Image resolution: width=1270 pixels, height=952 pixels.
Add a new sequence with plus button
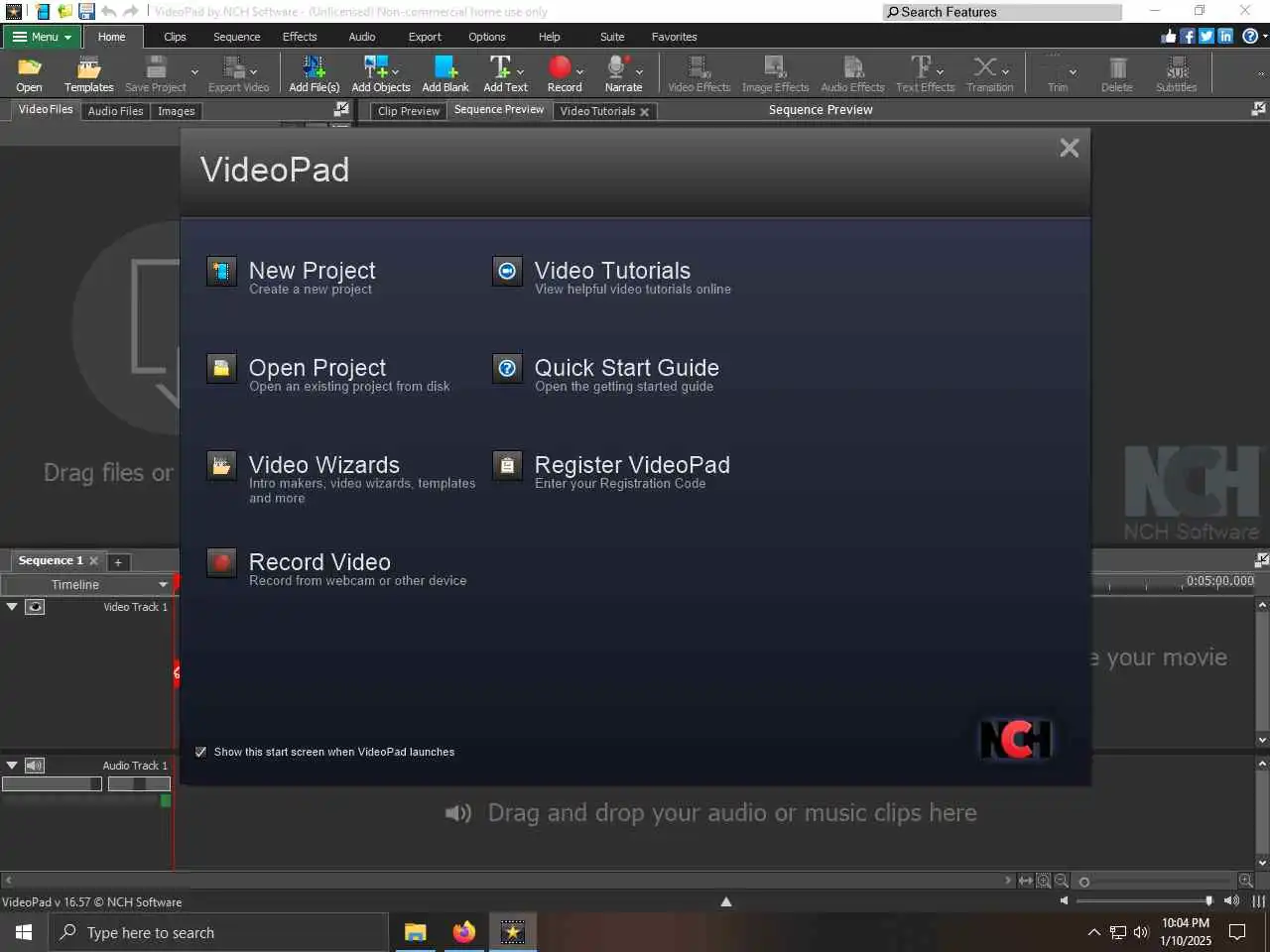pyautogui.click(x=118, y=562)
